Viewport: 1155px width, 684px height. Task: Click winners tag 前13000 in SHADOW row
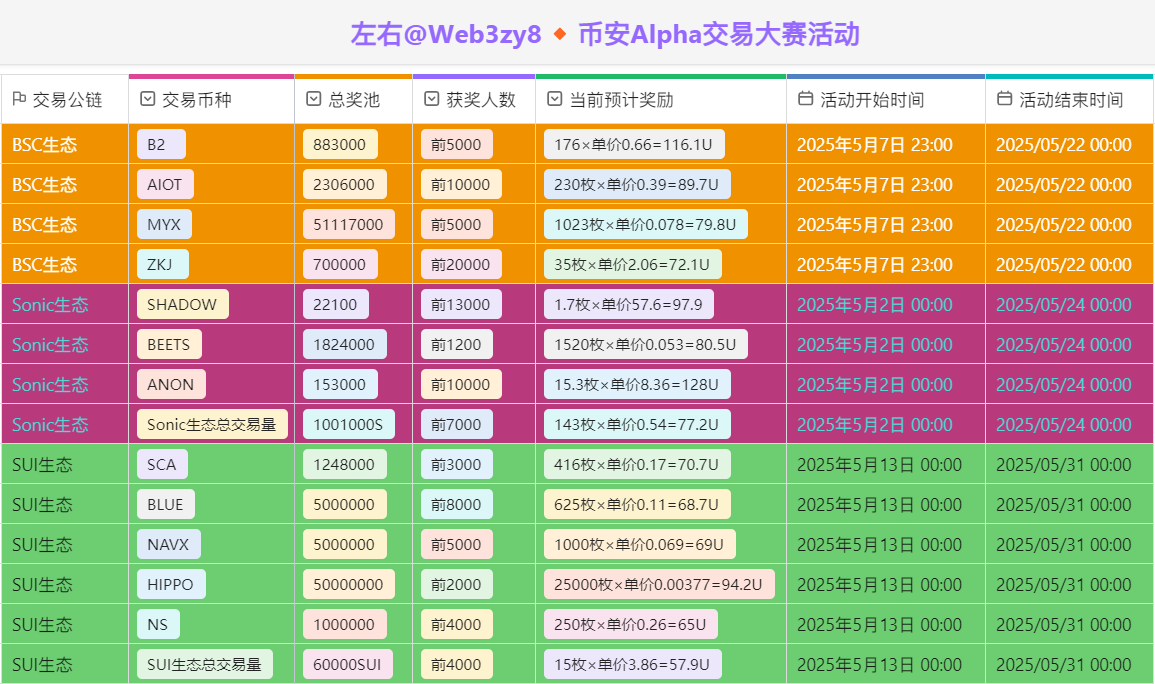pyautogui.click(x=461, y=304)
